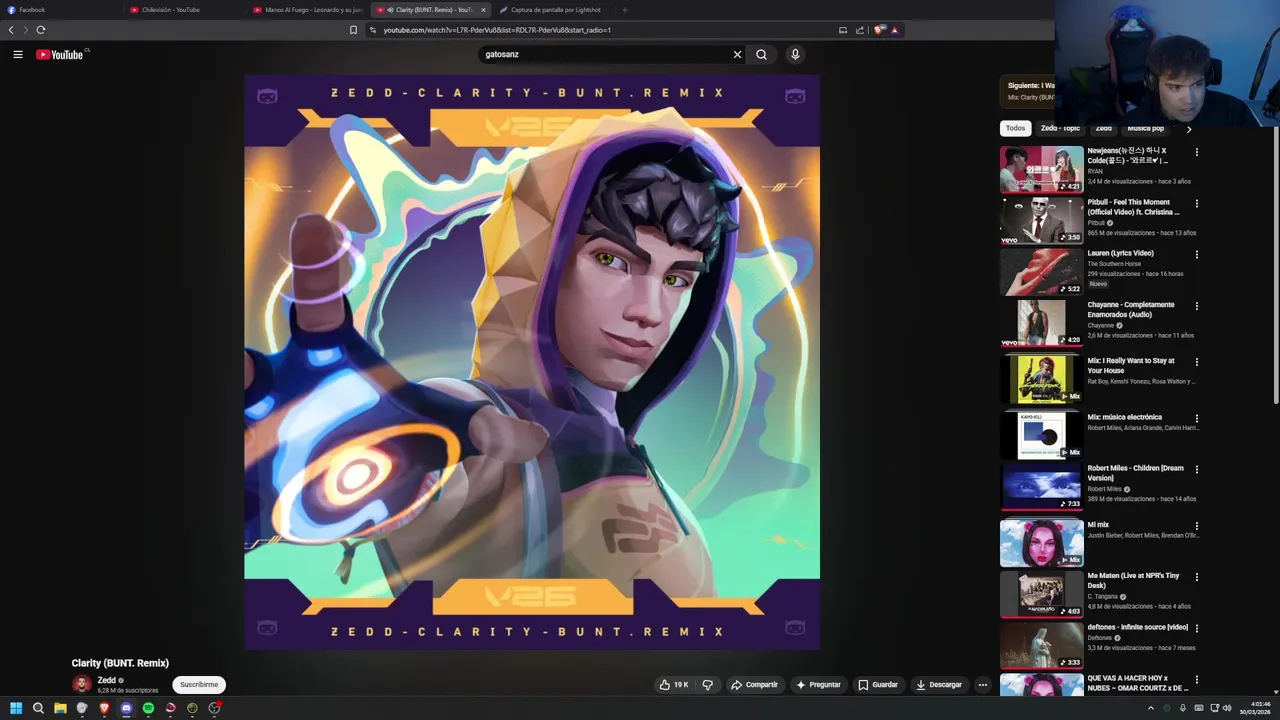The image size is (1280, 720).
Task: Open taskbar clock showing 30/03/2026
Action: click(1255, 708)
